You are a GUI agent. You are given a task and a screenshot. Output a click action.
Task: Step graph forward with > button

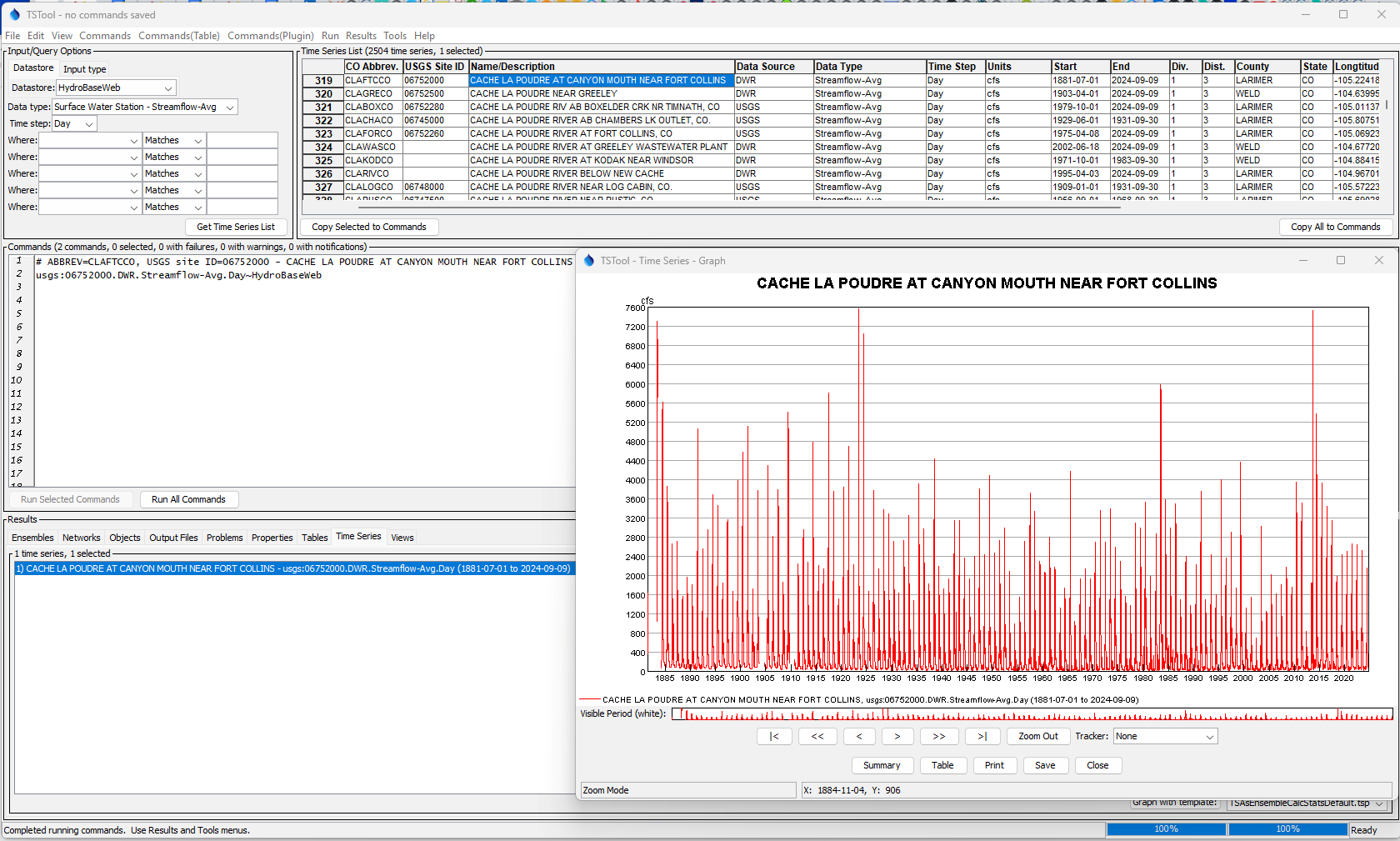[897, 736]
